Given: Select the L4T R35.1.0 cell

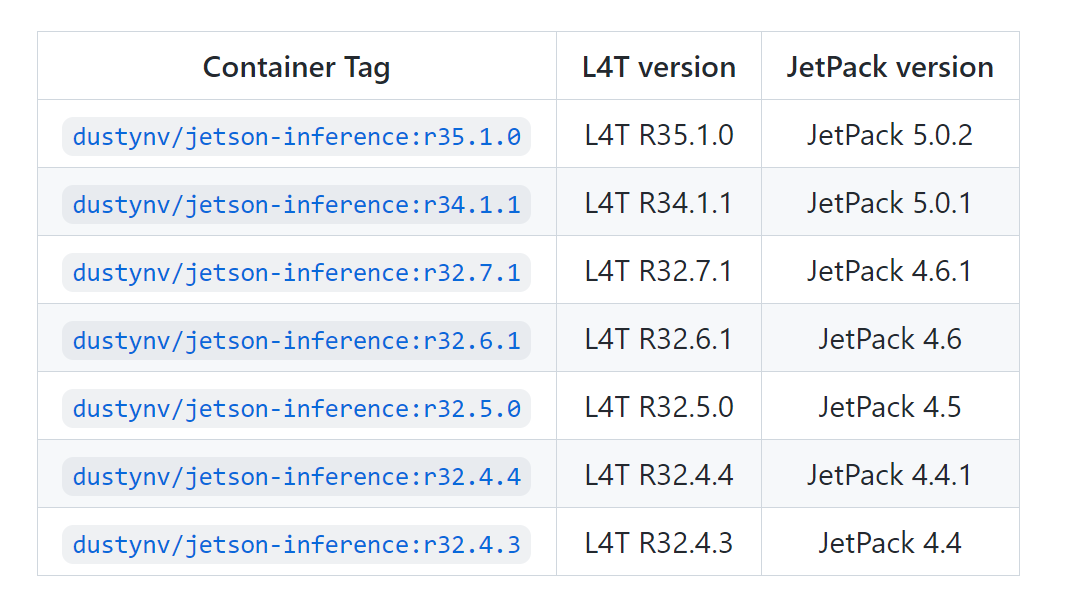Looking at the screenshot, I should click(x=659, y=135).
